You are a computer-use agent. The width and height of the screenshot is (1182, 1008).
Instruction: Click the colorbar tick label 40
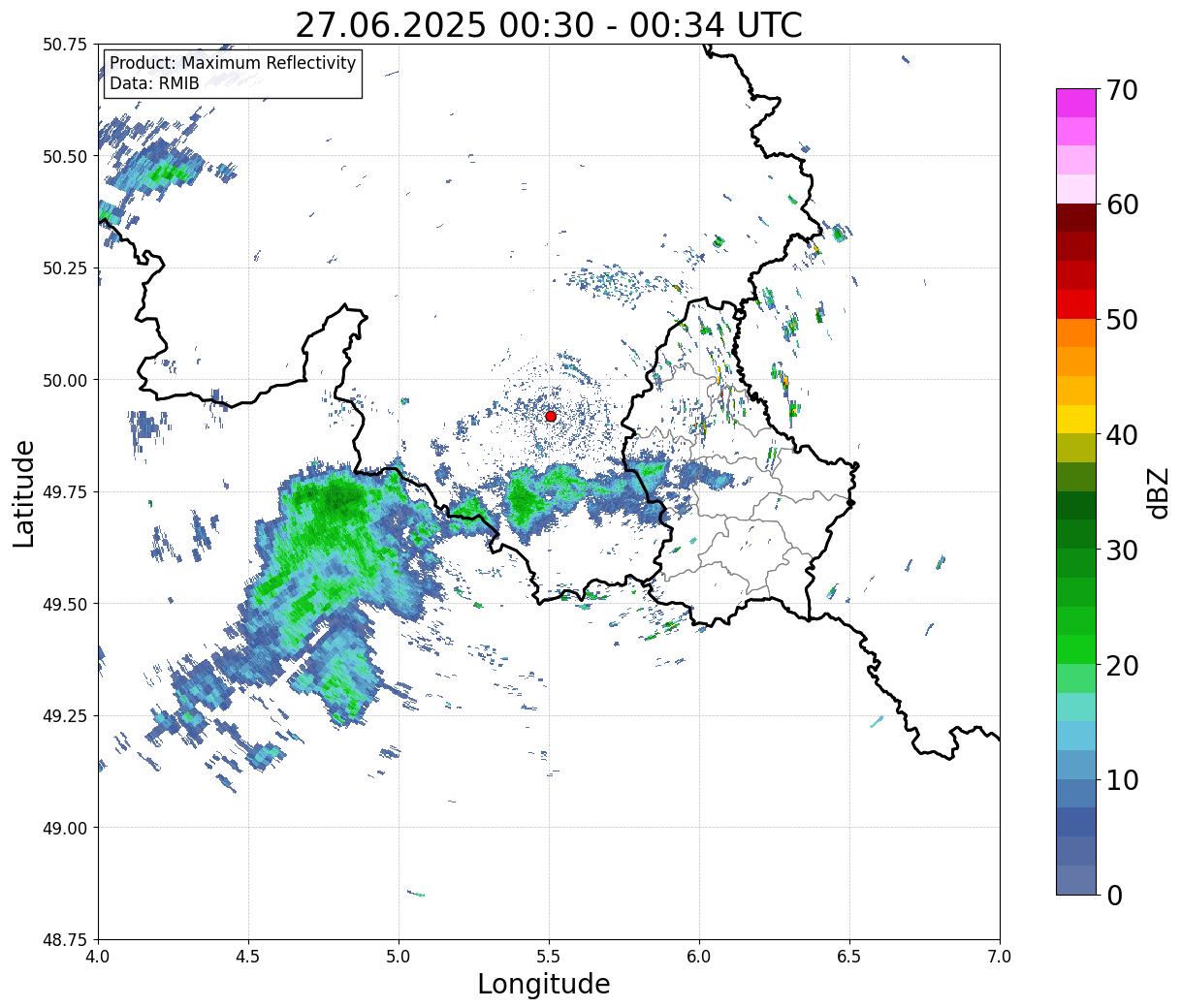(x=1121, y=435)
